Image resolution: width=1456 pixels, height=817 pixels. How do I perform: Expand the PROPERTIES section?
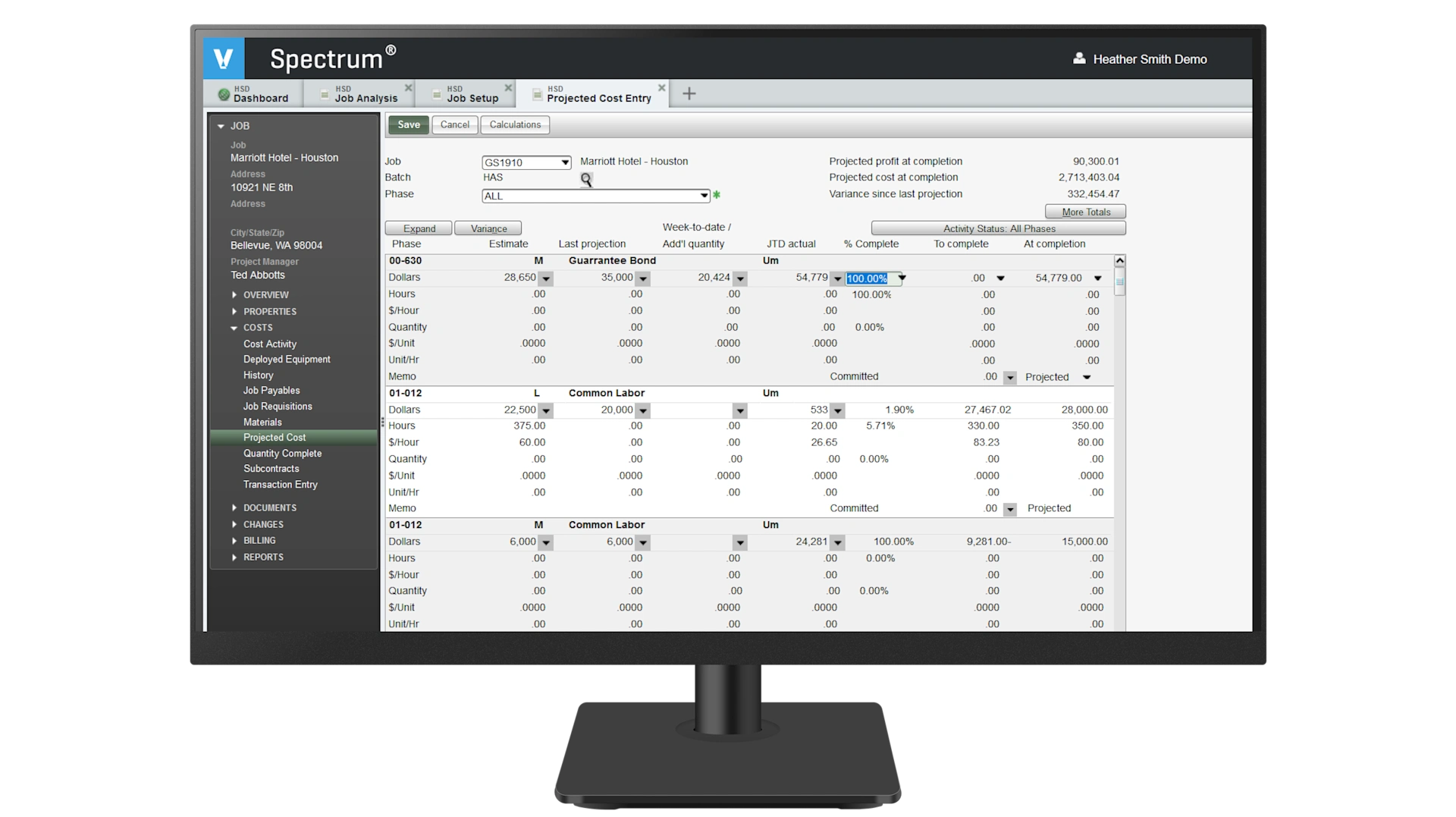pos(234,311)
